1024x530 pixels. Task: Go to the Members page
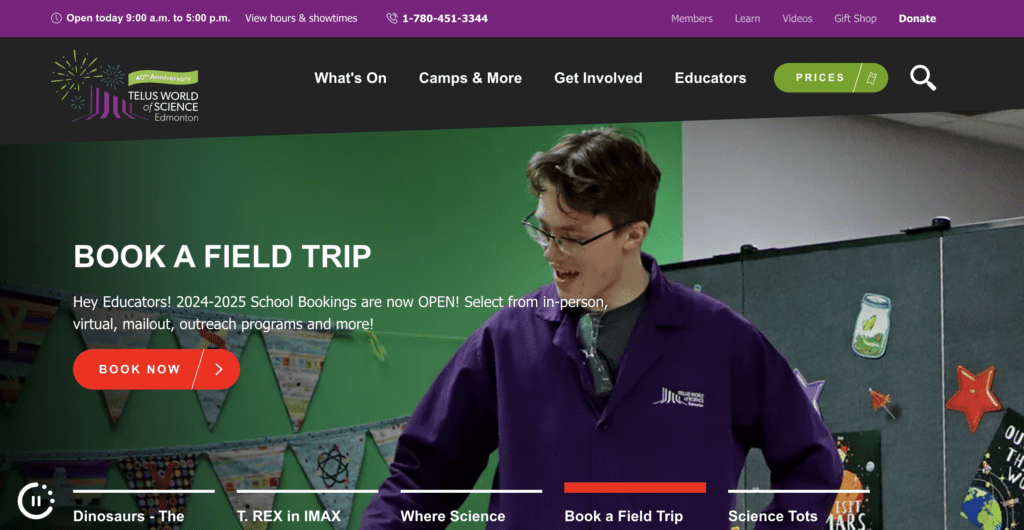pyautogui.click(x=692, y=18)
